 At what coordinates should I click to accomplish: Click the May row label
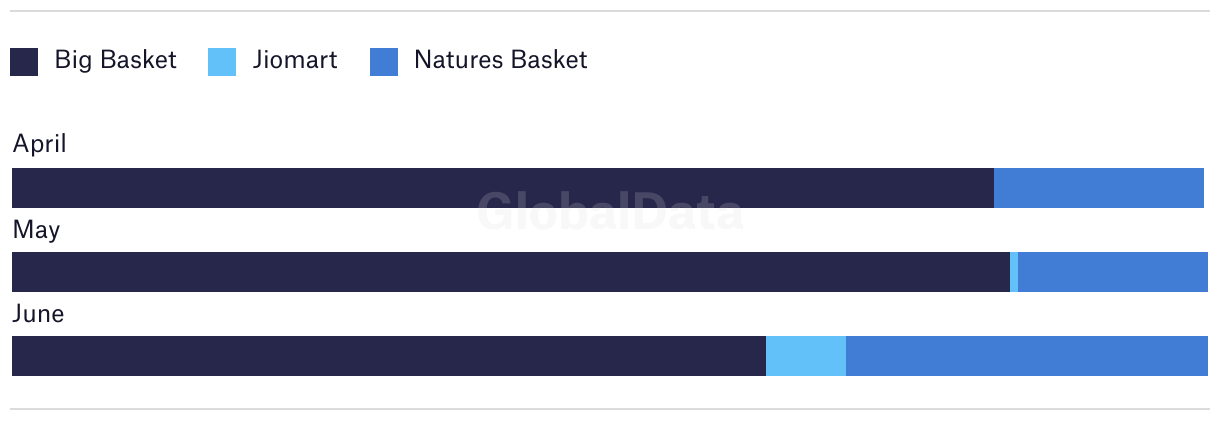click(36, 231)
